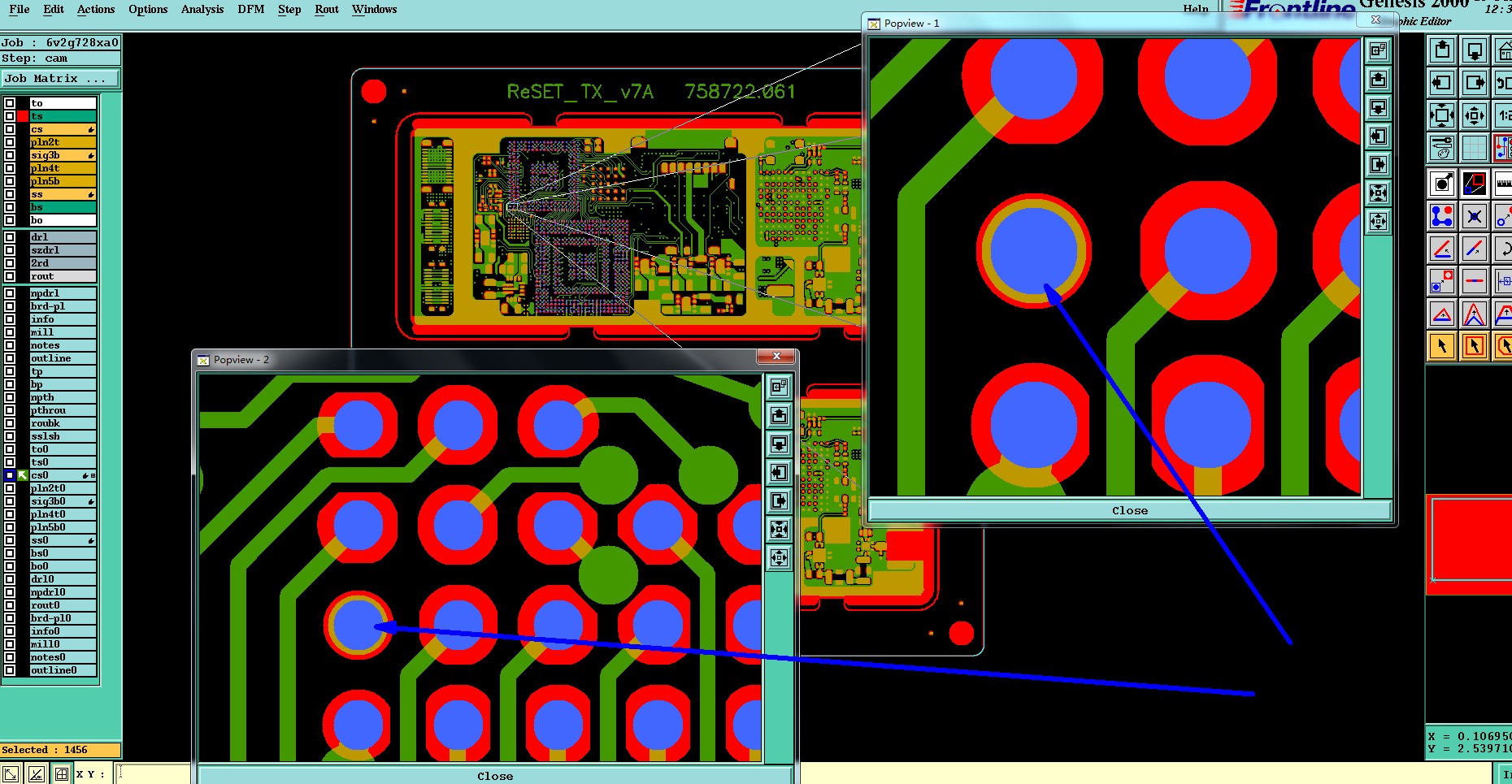Screen dimensions: 1512x784
Task: Toggle checkbox for layer 'rout'
Action: [x=10, y=276]
